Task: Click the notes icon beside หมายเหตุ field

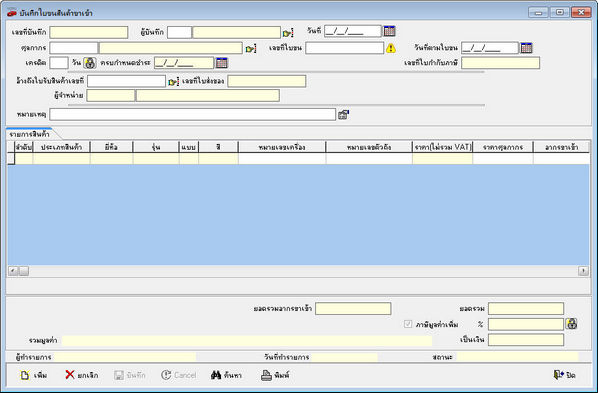Action: pyautogui.click(x=343, y=114)
